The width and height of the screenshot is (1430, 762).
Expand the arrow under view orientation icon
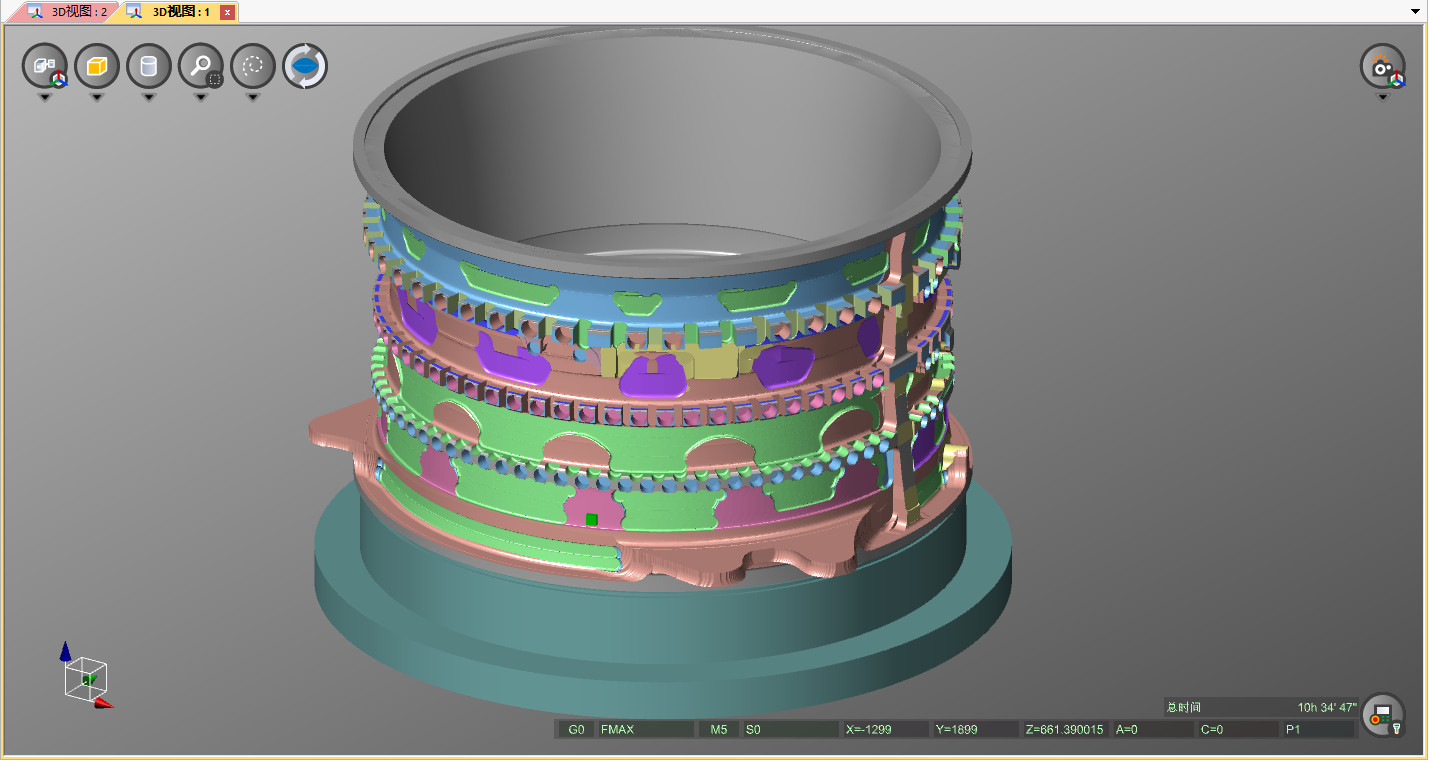coord(45,98)
